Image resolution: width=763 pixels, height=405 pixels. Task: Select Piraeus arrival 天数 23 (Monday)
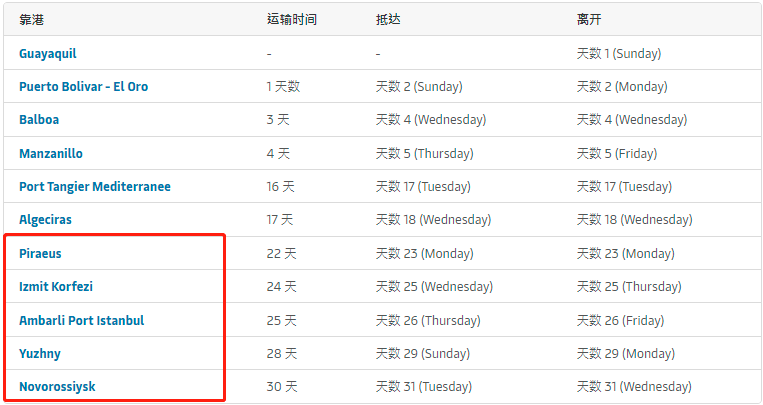(x=424, y=254)
